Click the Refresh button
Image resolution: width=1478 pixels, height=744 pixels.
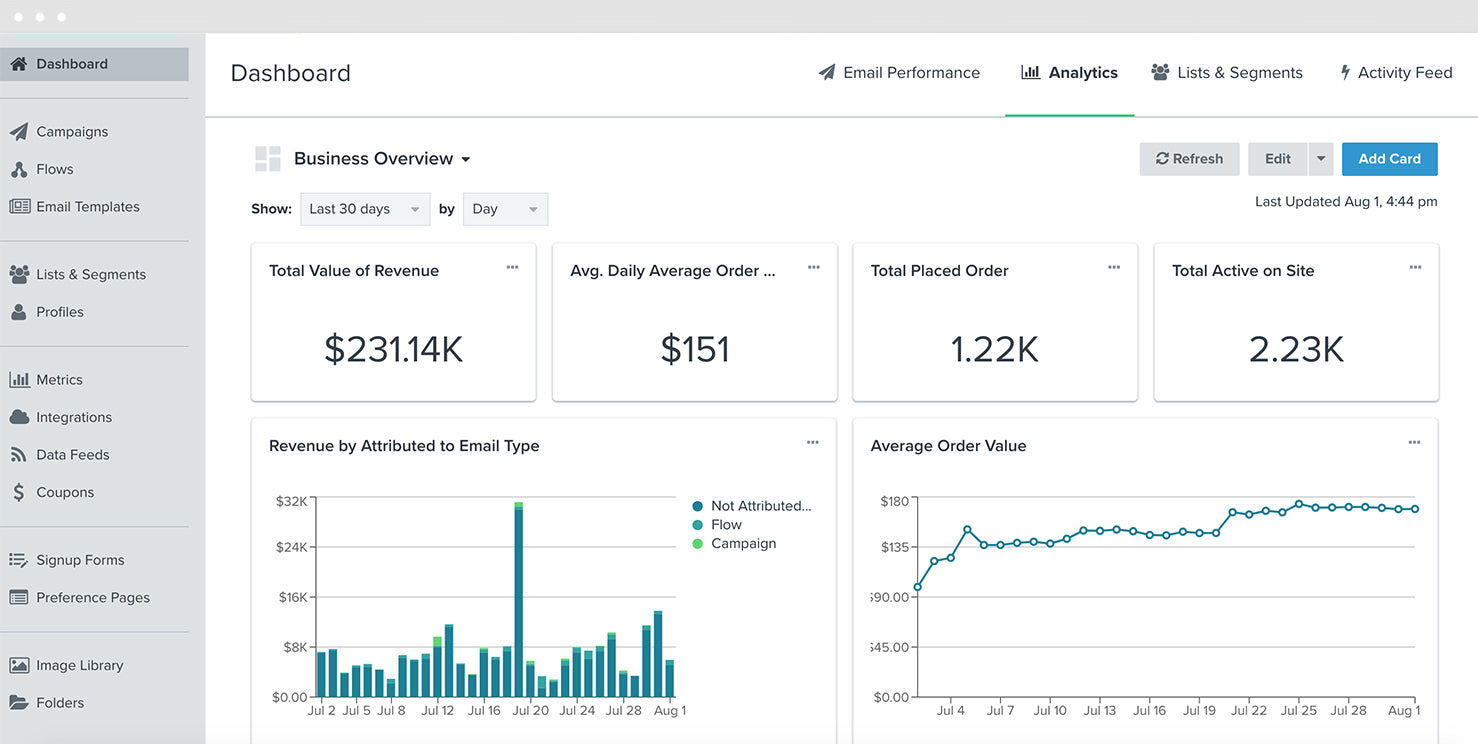[x=1189, y=159]
